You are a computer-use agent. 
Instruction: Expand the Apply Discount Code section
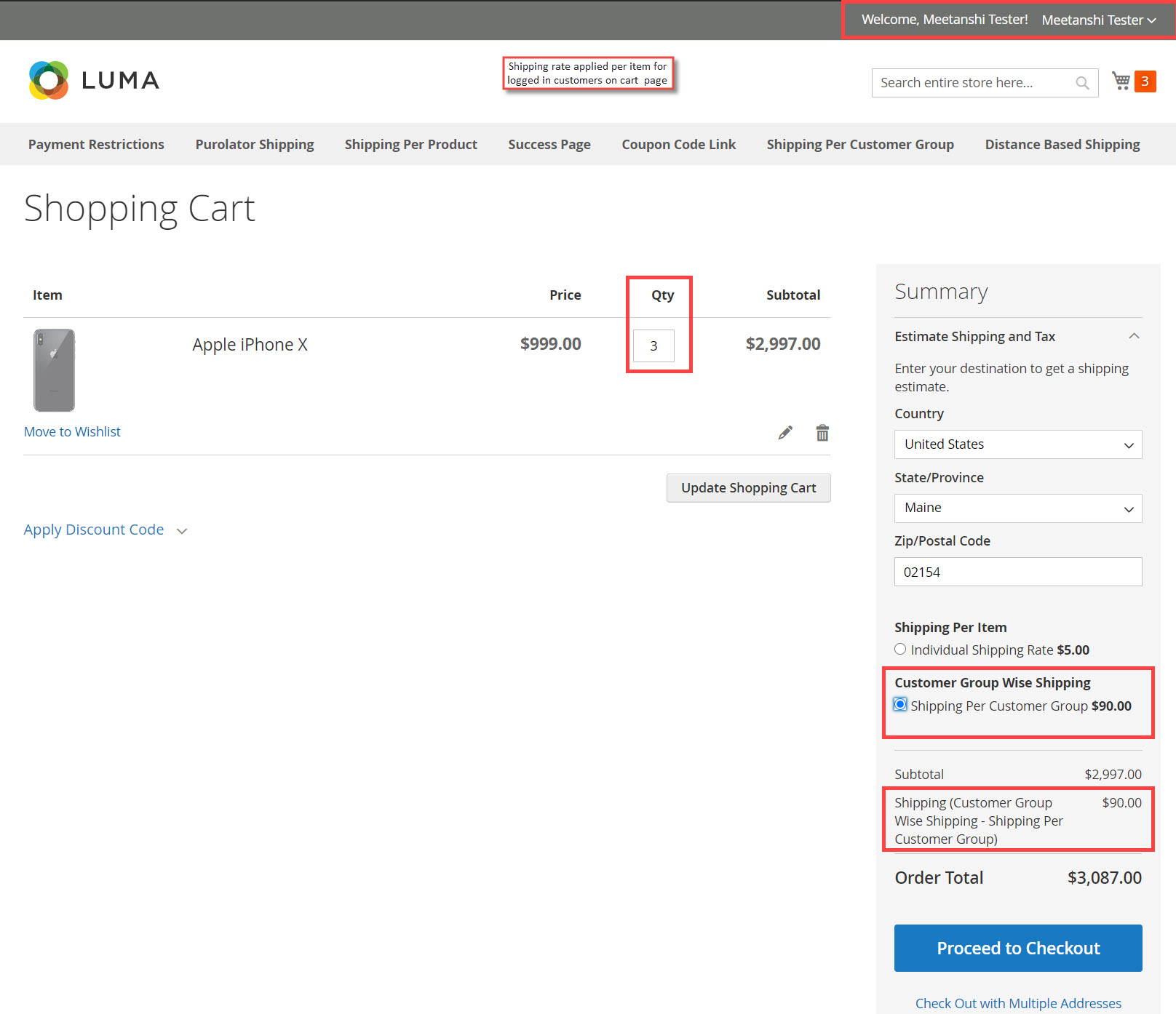point(106,530)
